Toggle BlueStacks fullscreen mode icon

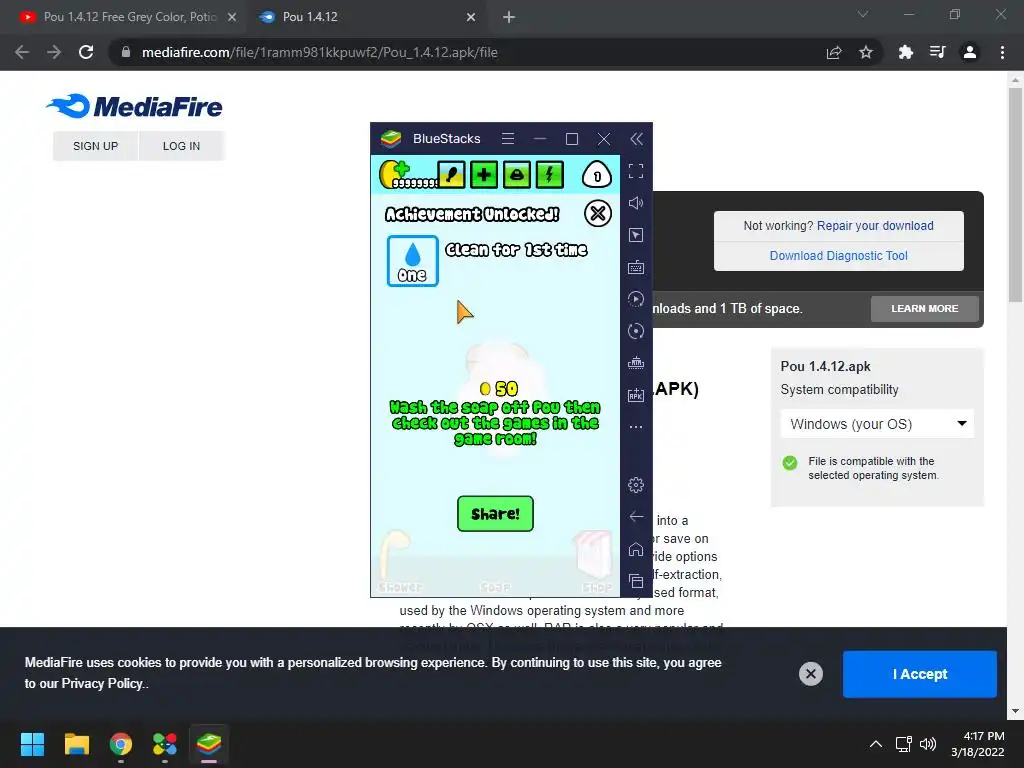click(x=636, y=171)
